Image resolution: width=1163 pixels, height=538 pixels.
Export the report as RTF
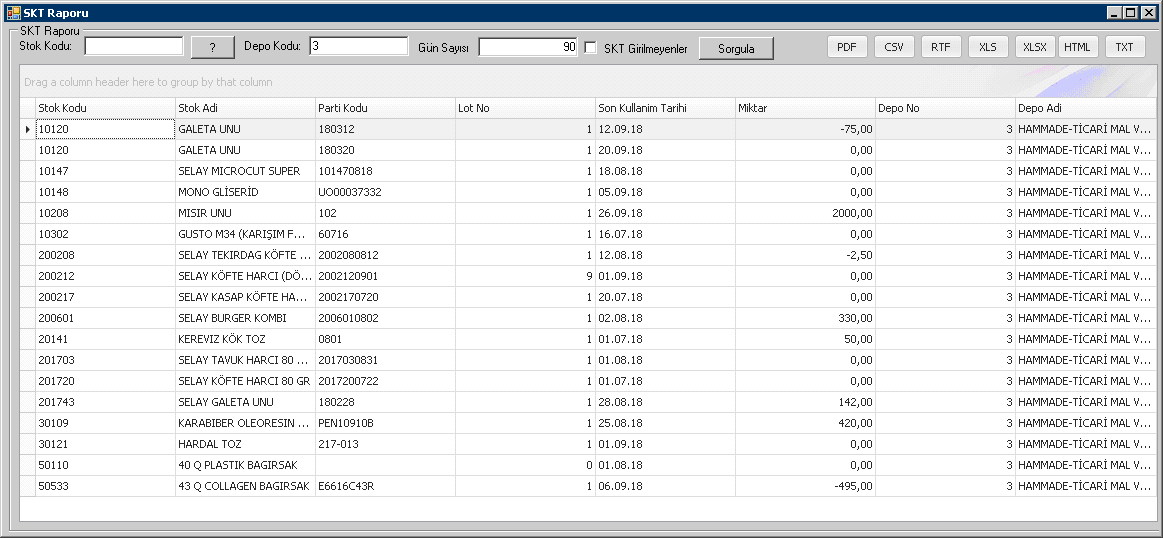point(941,47)
